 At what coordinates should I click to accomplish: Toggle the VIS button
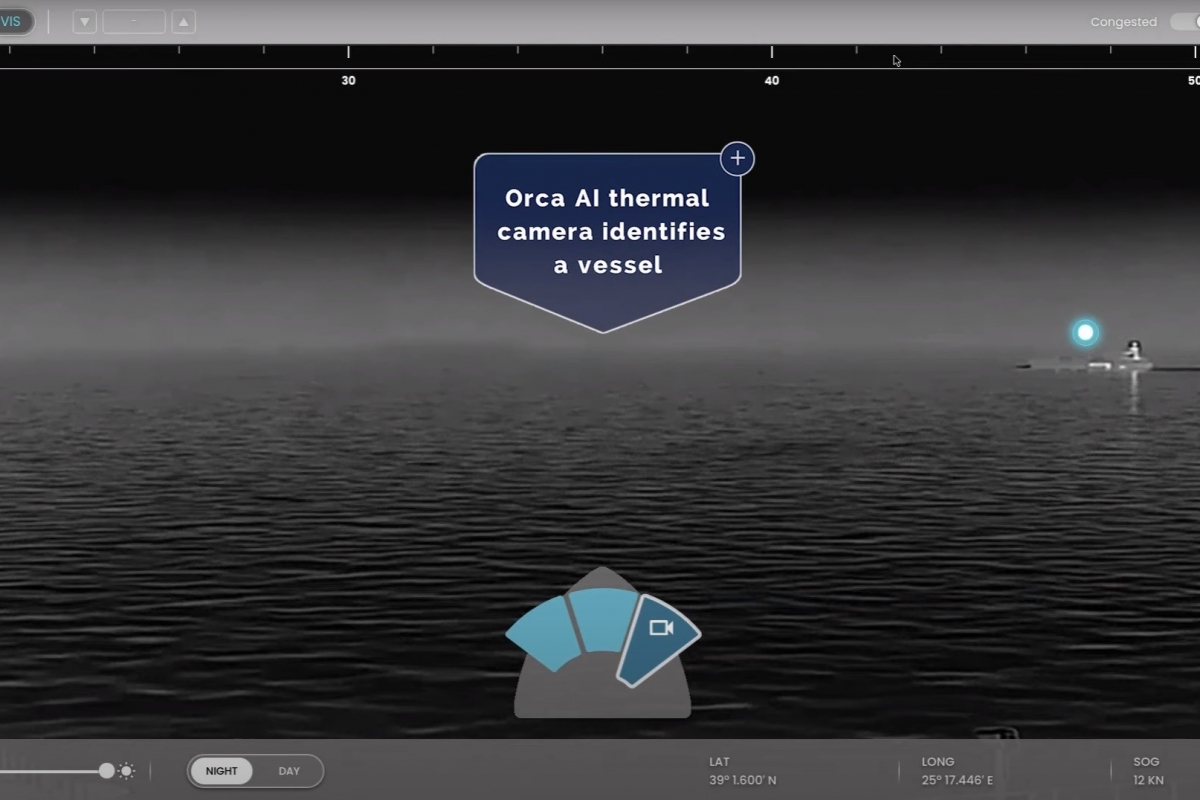click(14, 22)
